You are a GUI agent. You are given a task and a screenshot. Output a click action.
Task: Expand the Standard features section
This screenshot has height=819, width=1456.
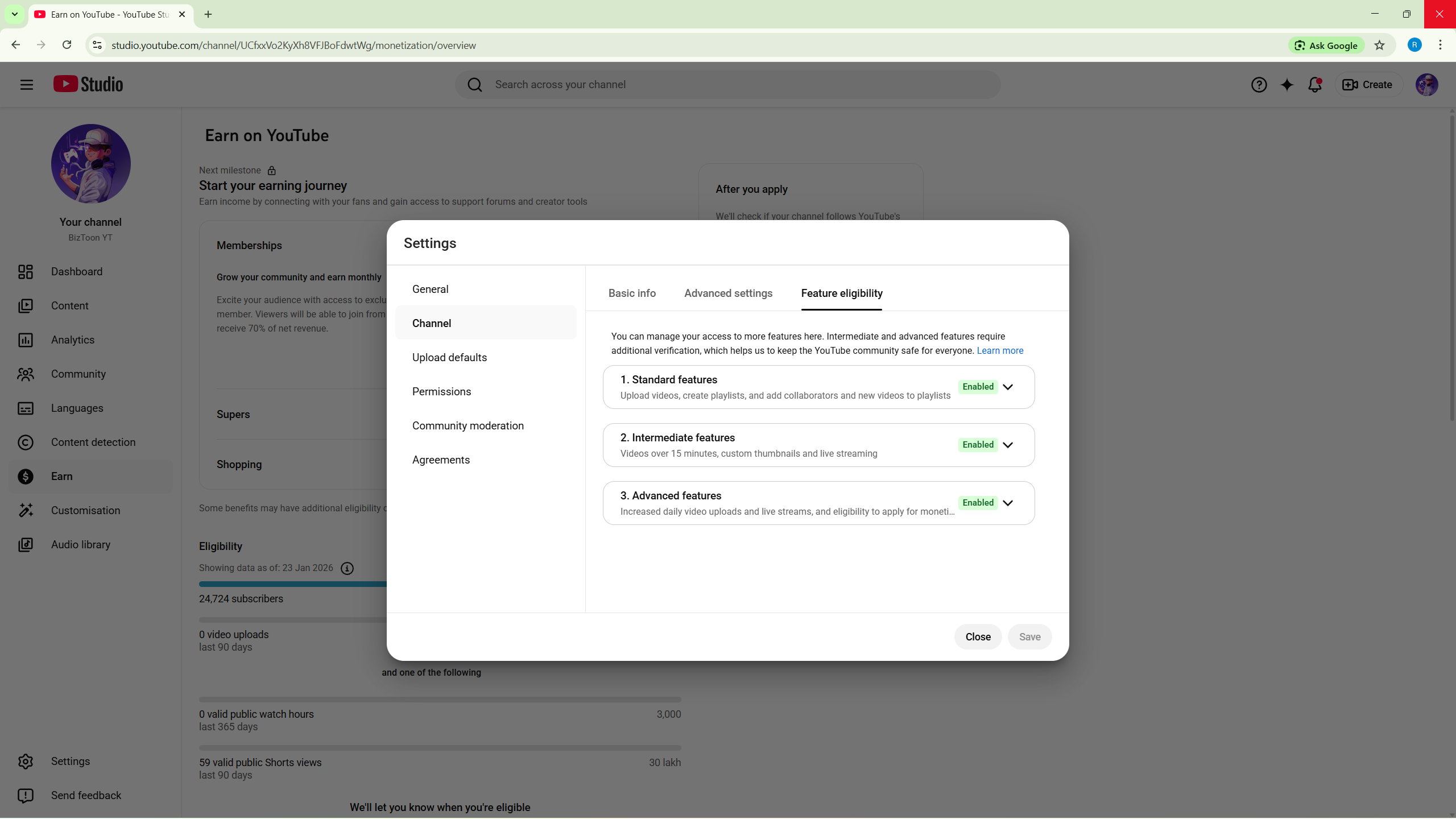1008,387
